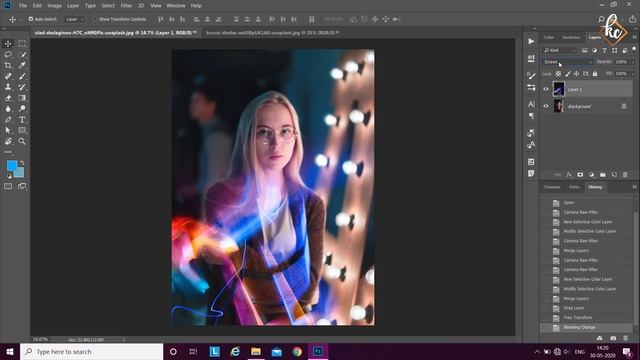Open the Opacity slider dropdown arrow
The height and width of the screenshot is (360, 640).
(633, 62)
